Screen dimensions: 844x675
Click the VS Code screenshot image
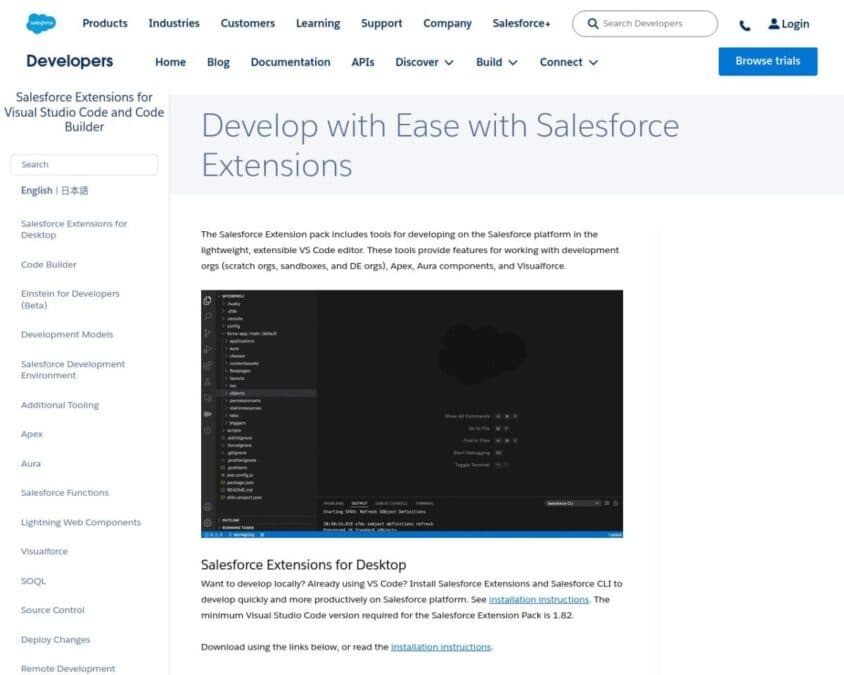[412, 414]
